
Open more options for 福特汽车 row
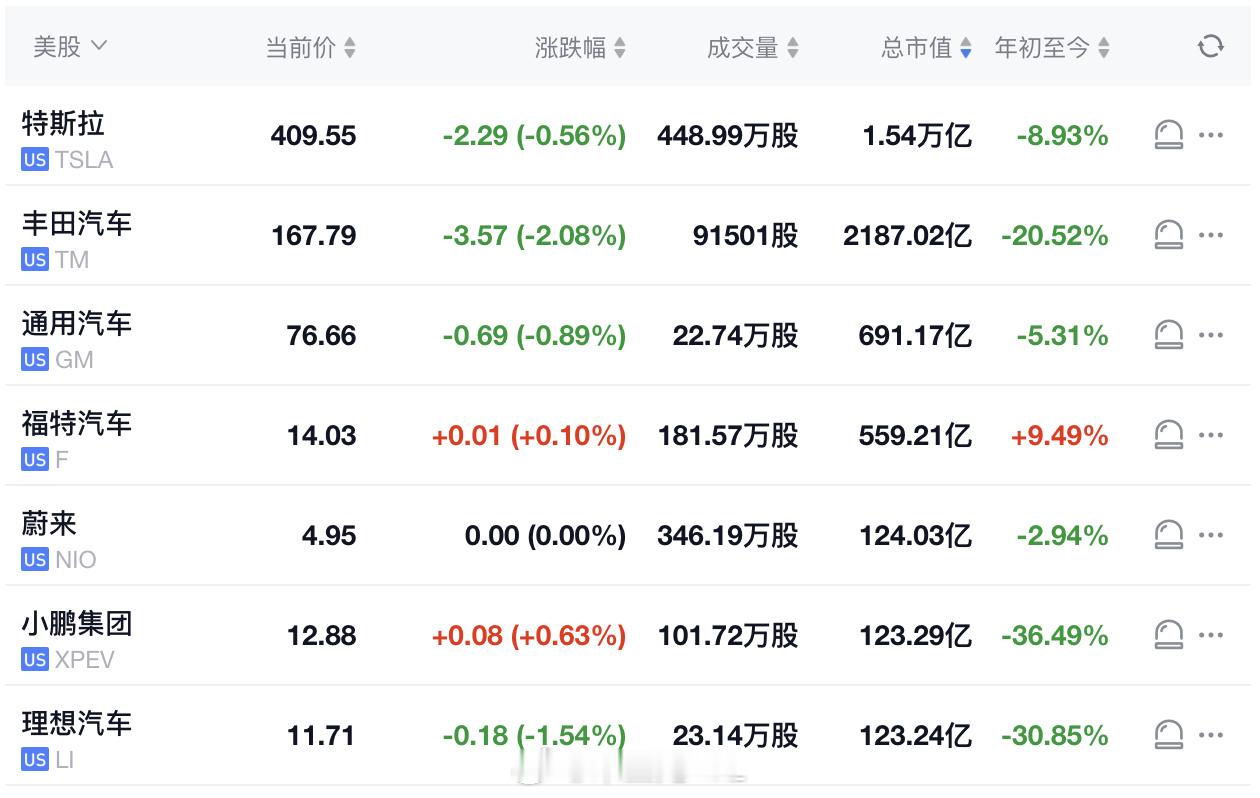1211,435
